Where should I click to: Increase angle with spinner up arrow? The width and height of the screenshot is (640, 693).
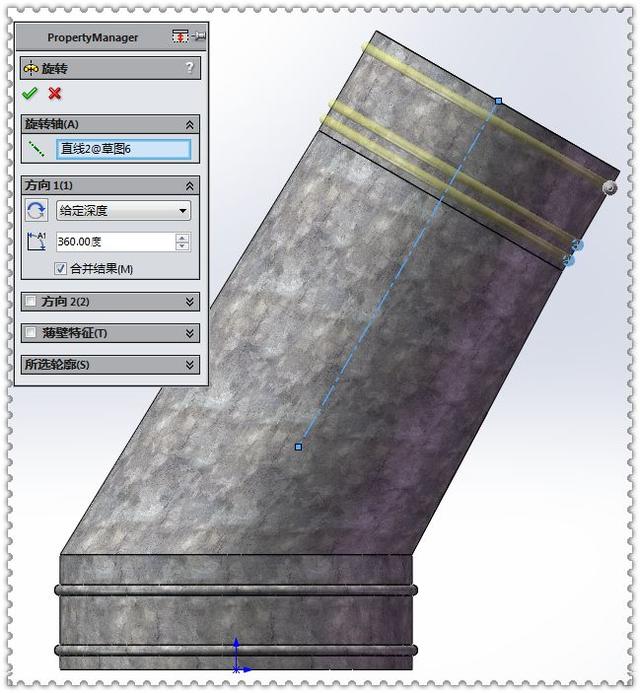click(x=183, y=238)
